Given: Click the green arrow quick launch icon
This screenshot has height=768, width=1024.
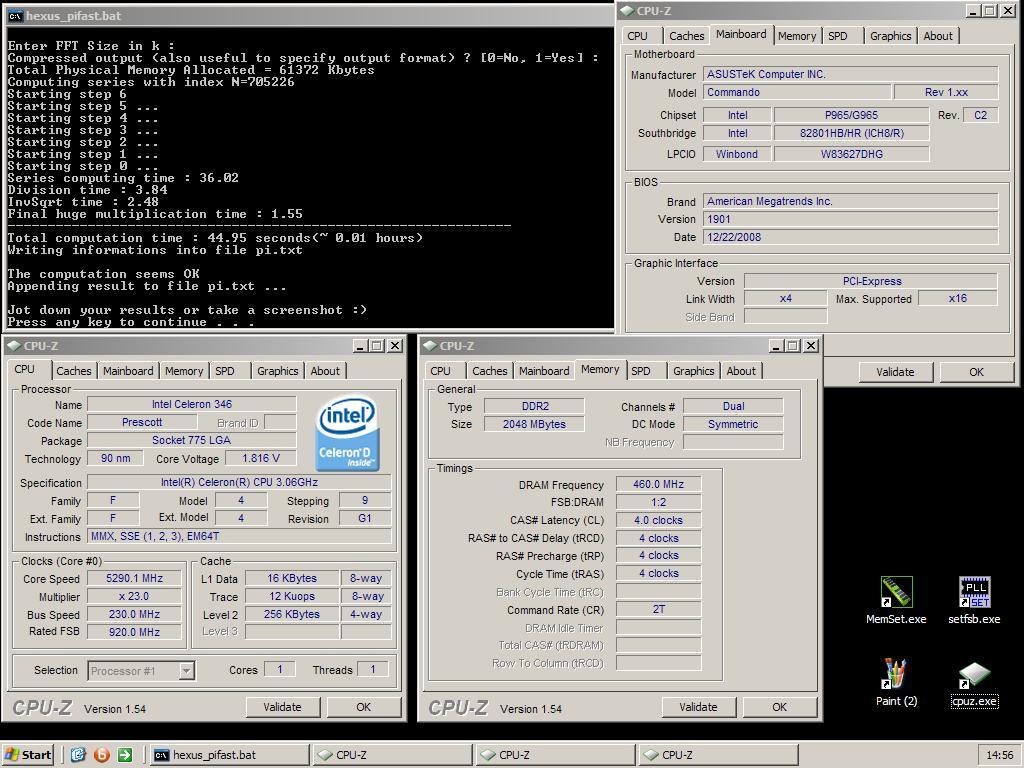Looking at the screenshot, I should coord(125,755).
